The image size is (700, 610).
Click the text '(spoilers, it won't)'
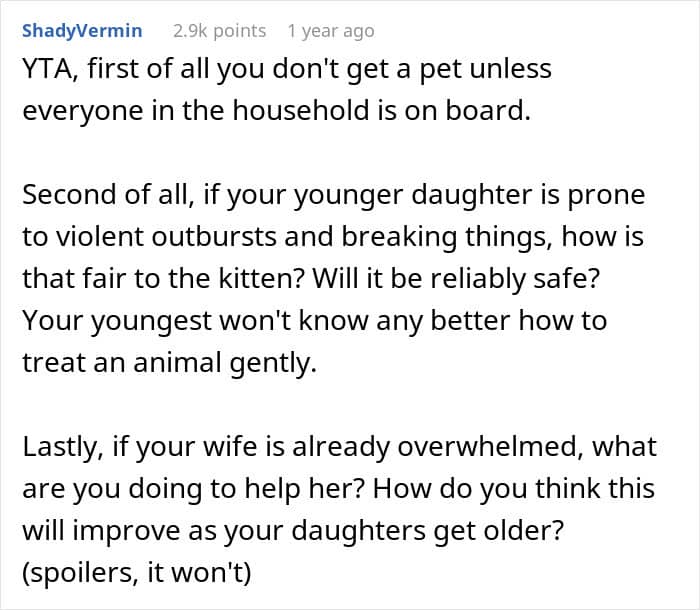pos(137,572)
